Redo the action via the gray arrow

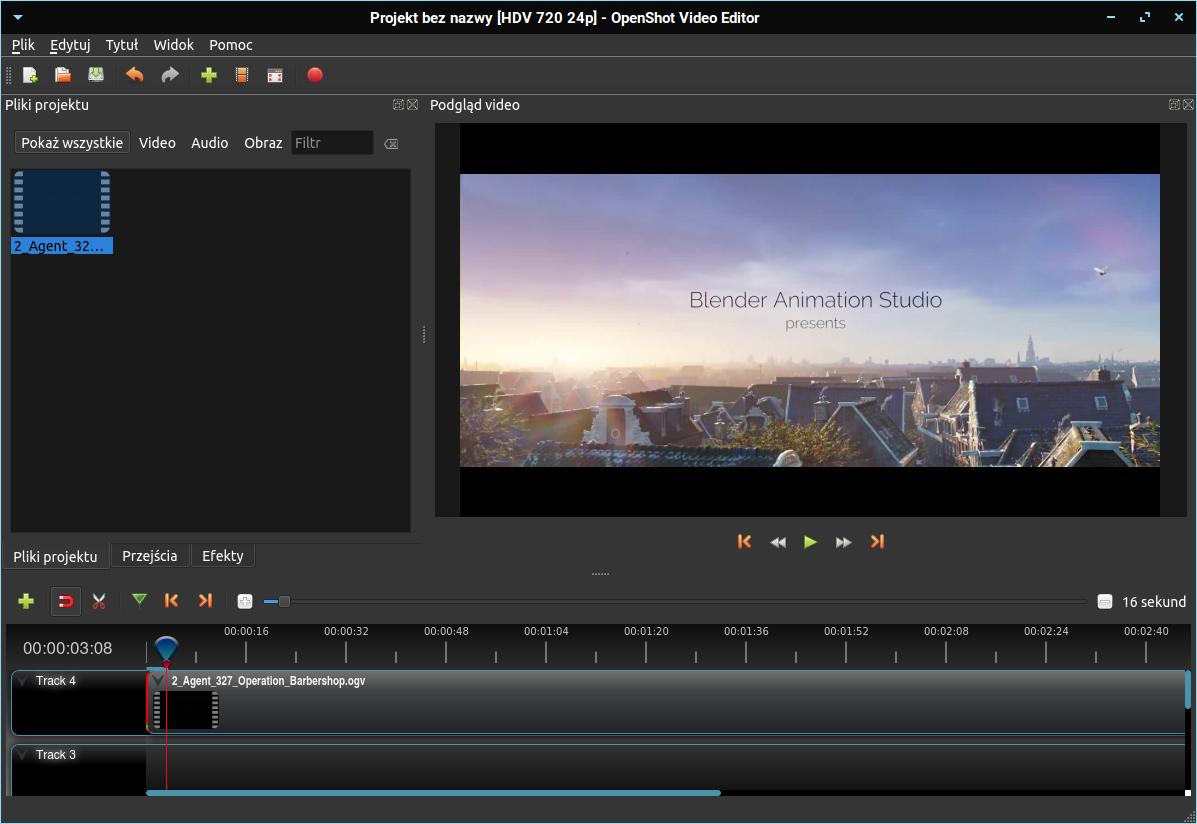169,75
